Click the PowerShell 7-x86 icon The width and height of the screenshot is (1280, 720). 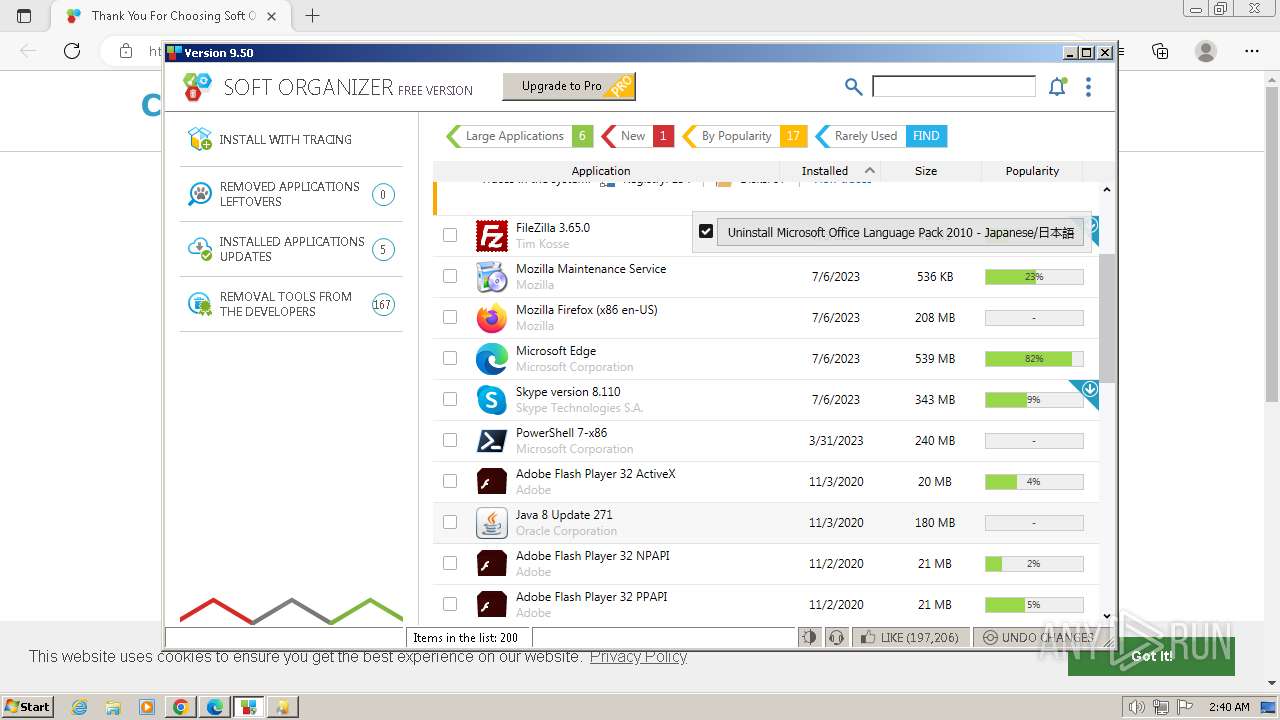tap(491, 441)
